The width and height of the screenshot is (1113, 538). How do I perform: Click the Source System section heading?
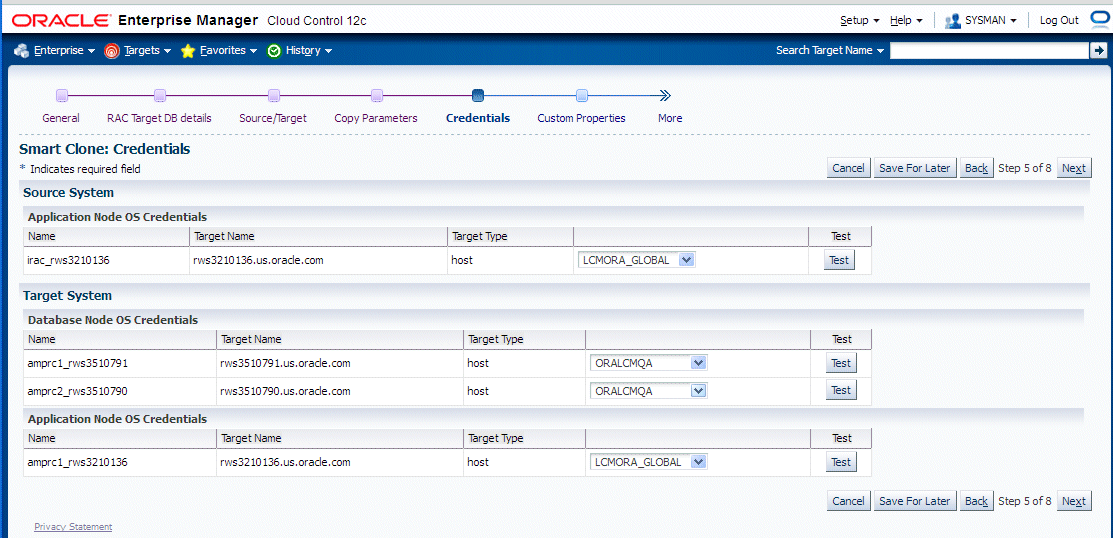[69, 192]
